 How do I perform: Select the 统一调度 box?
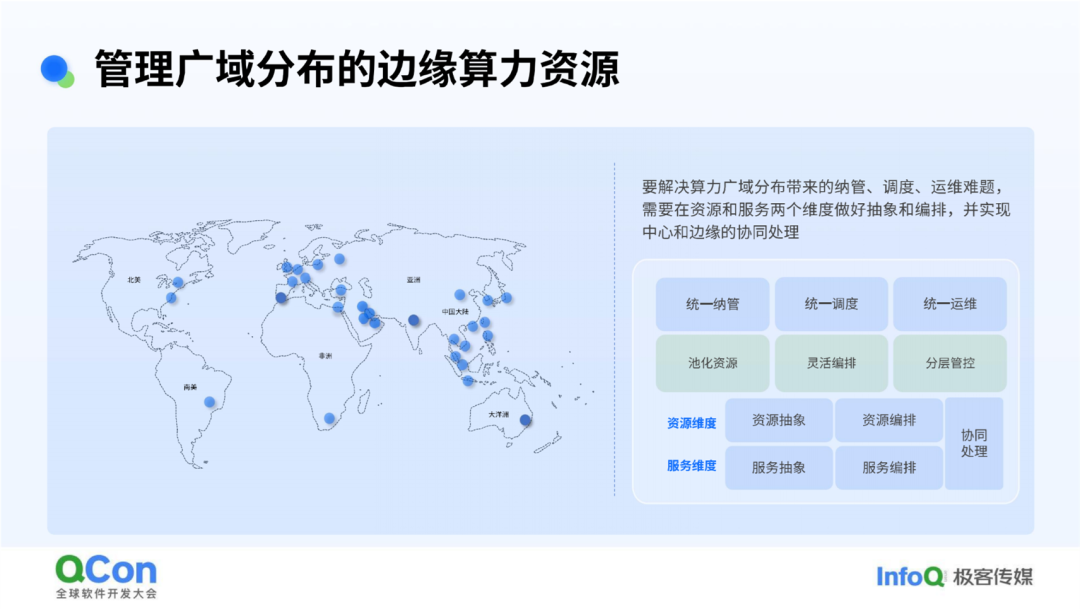pyautogui.click(x=831, y=304)
